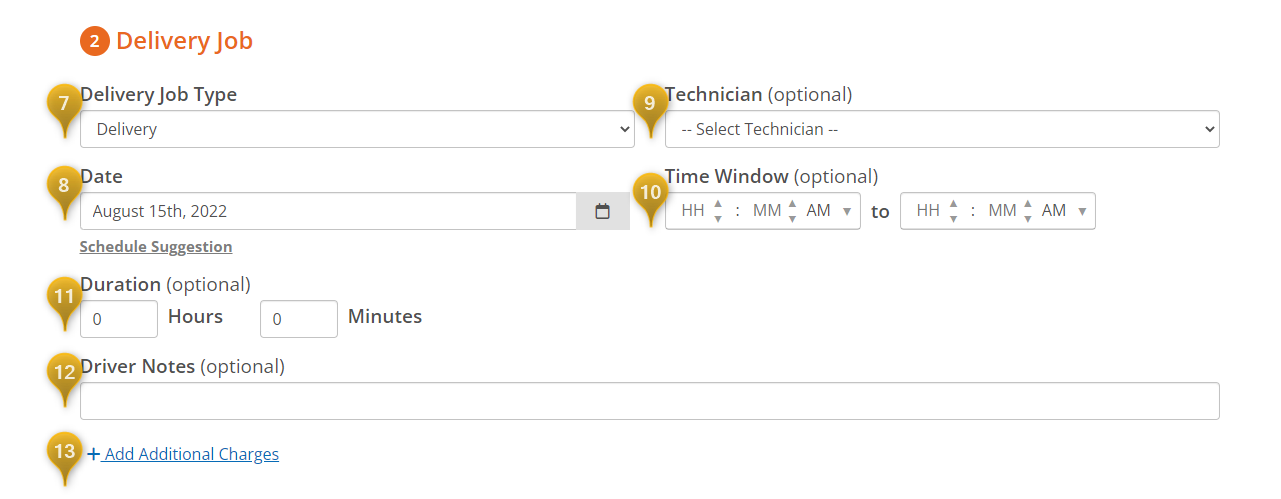
Task: Click the Duration Hours input box
Action: [119, 319]
